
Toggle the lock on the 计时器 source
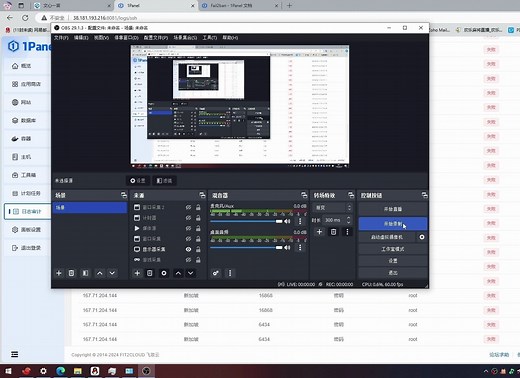click(x=198, y=218)
